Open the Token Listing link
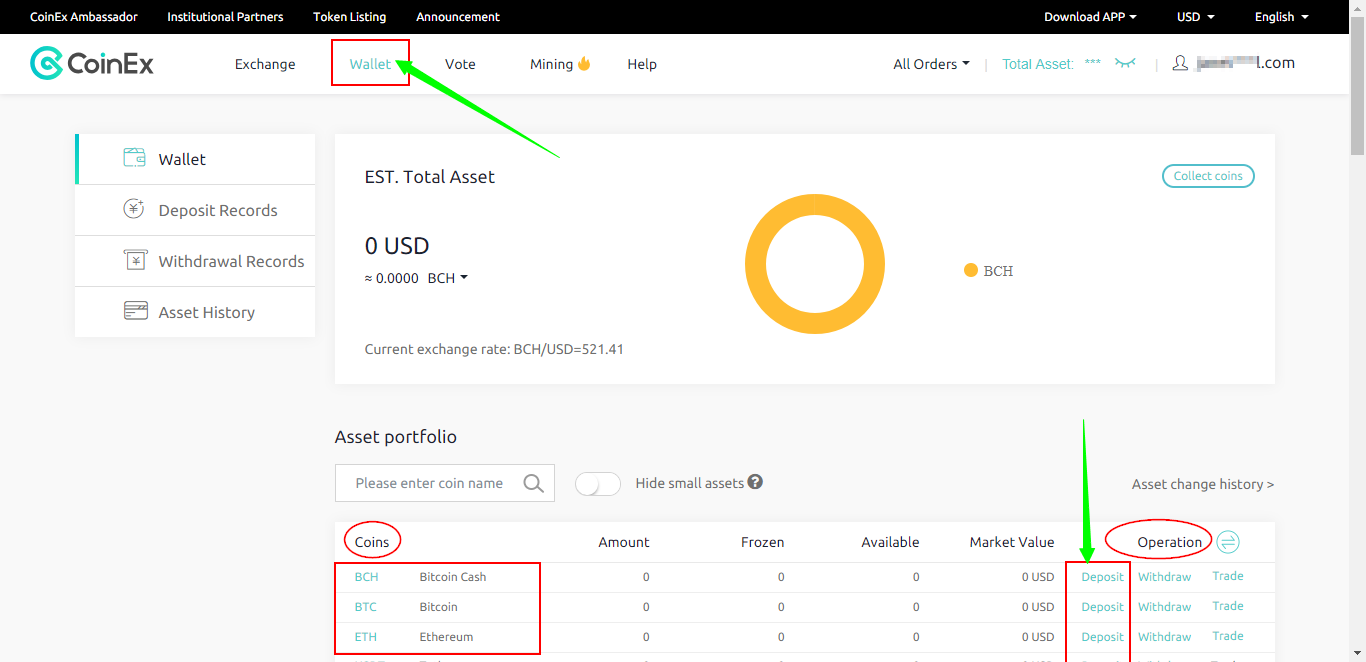1366x662 pixels. point(349,17)
